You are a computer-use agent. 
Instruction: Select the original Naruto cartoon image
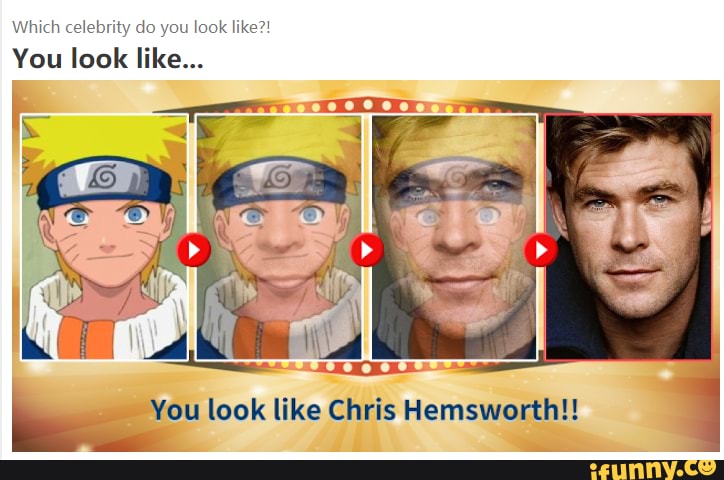(x=104, y=237)
